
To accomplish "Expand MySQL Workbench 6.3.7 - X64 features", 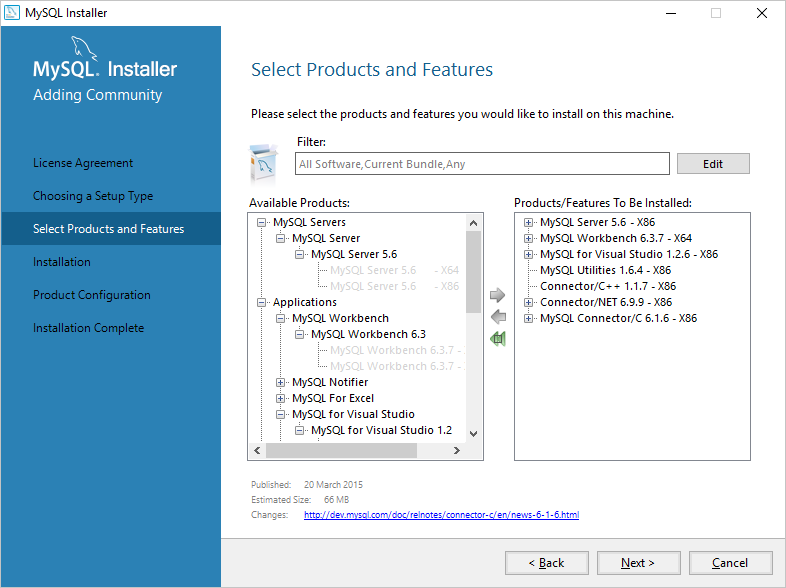I will [x=528, y=238].
